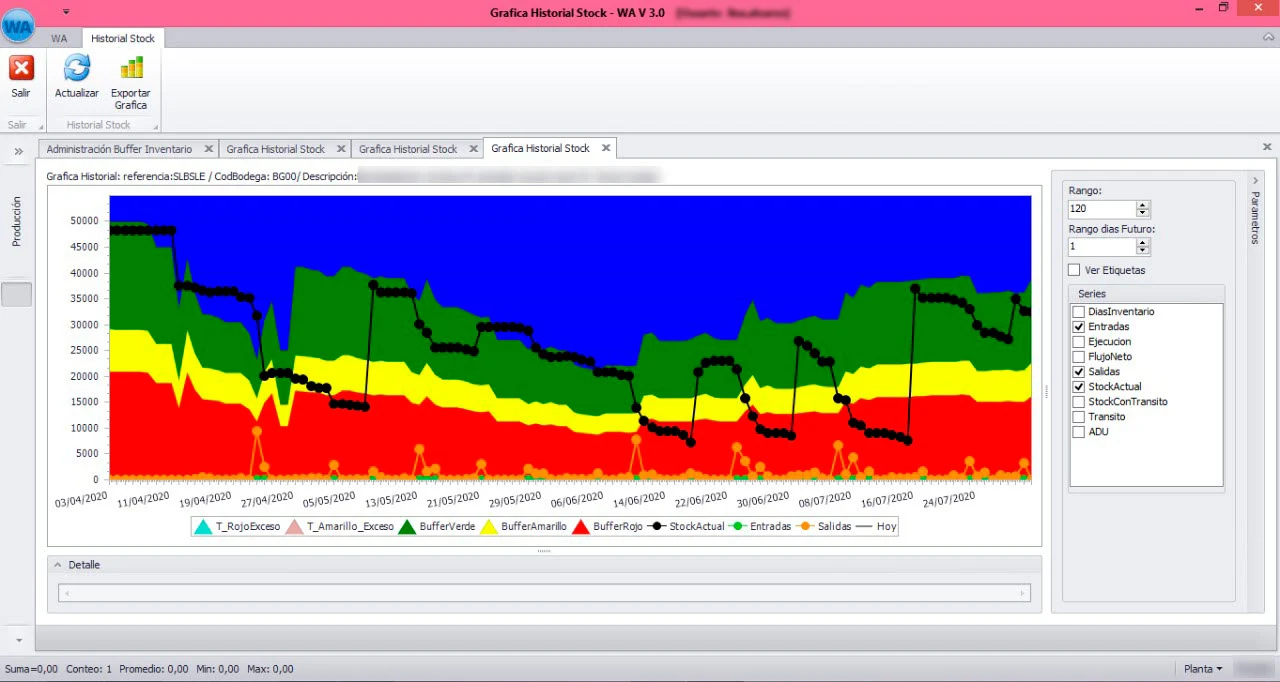
Task: Expand the left navigation panel chevron
Action: click(18, 151)
